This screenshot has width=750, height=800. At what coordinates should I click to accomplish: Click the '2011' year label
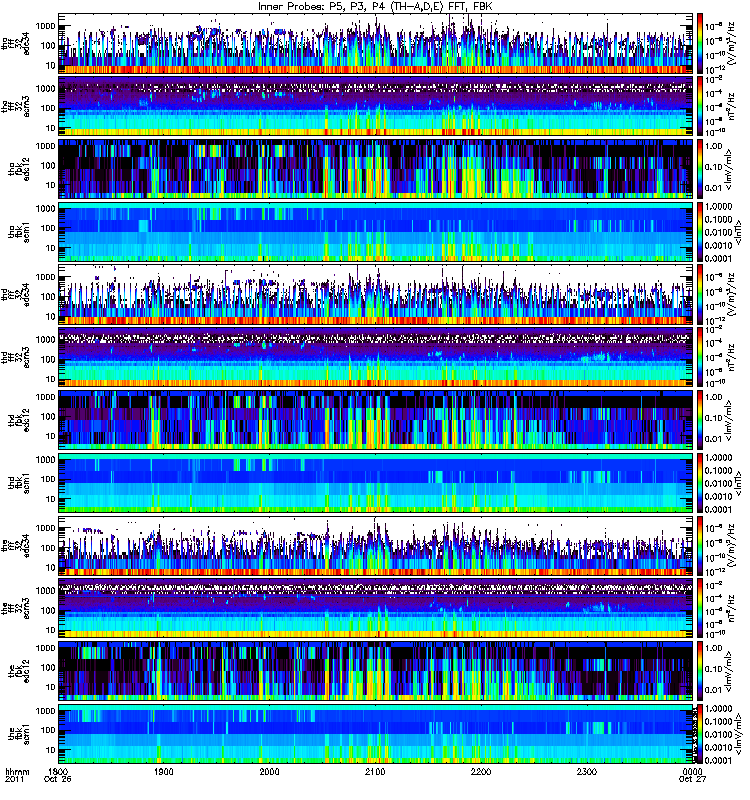pos(14,779)
